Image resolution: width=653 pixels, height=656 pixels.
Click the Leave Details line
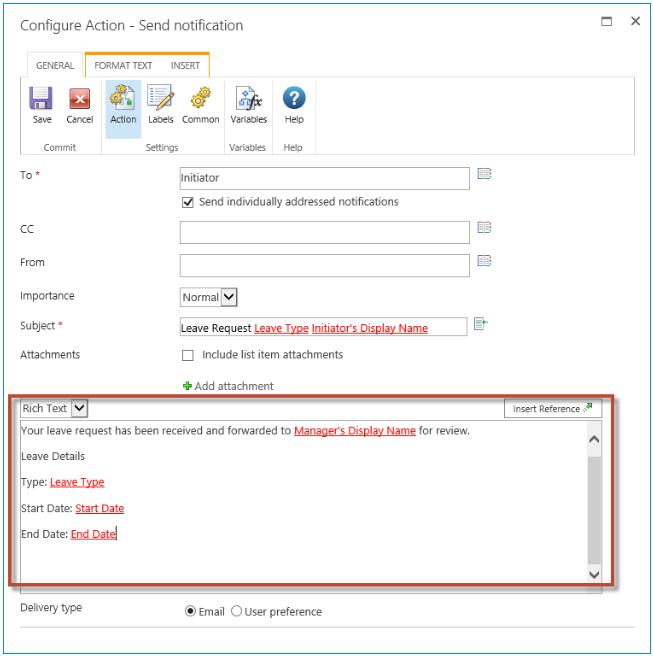[53, 456]
